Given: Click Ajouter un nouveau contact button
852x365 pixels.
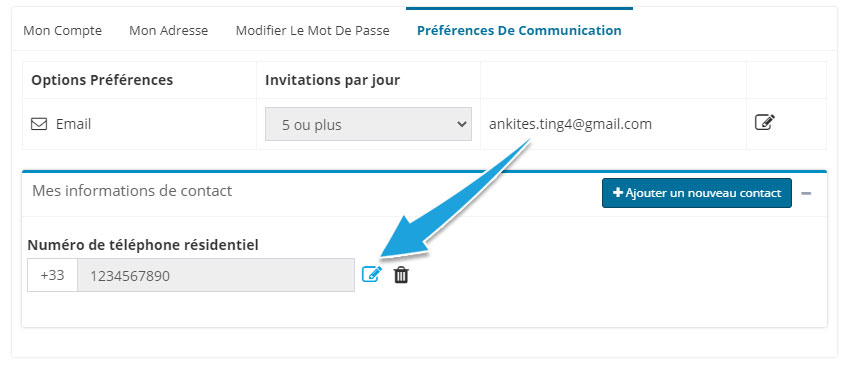Looking at the screenshot, I should point(697,193).
